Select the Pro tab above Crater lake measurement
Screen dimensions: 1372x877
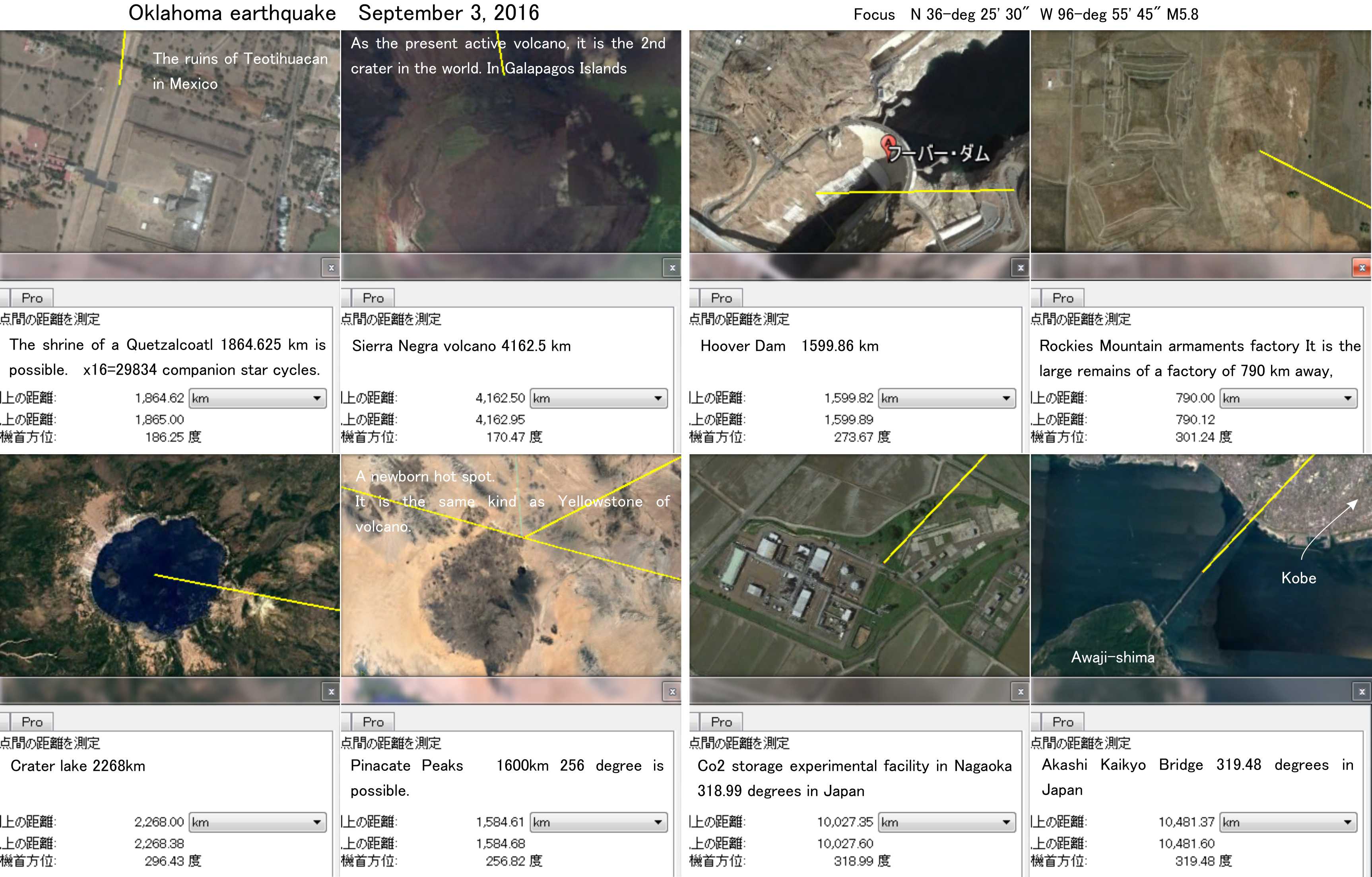(x=32, y=722)
